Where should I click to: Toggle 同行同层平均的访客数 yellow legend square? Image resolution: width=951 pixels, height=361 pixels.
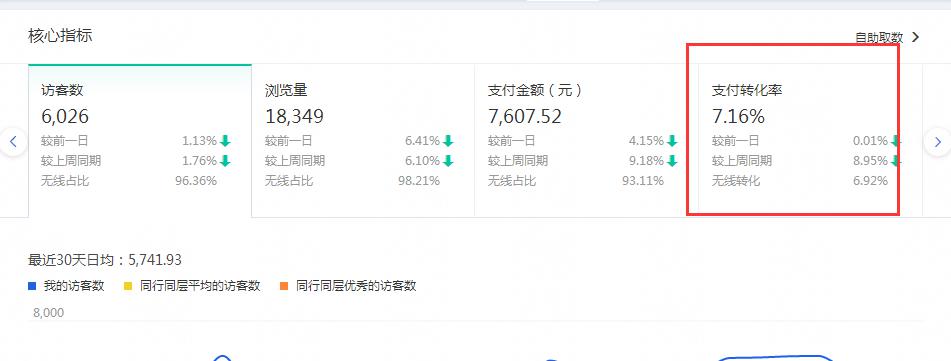(128, 286)
